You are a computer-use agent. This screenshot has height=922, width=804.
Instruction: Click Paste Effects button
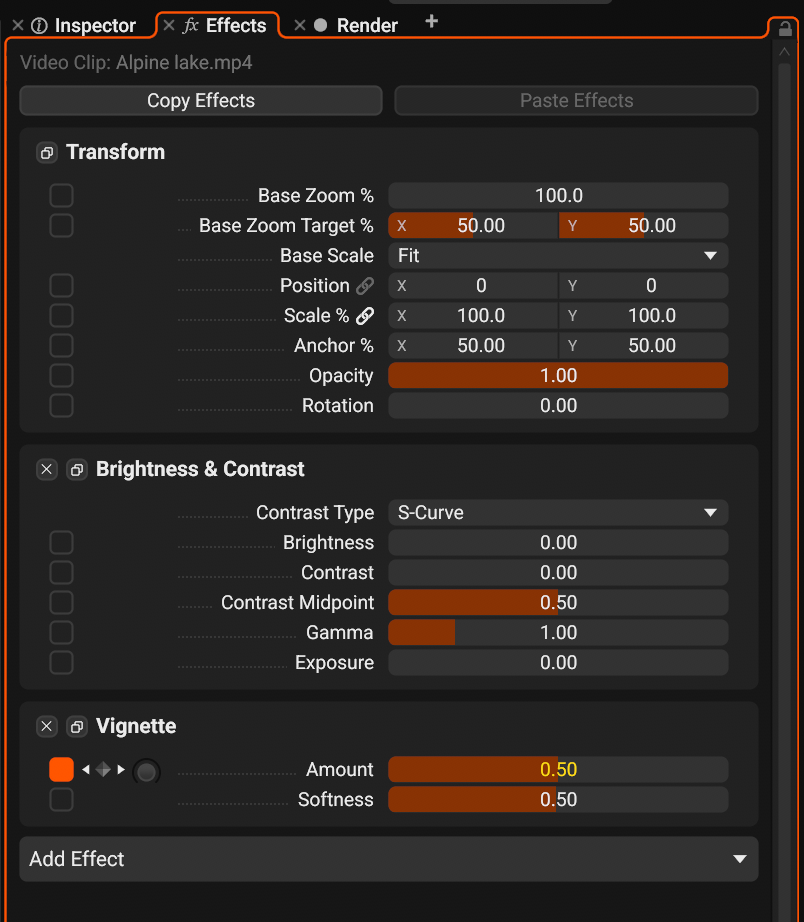click(576, 101)
